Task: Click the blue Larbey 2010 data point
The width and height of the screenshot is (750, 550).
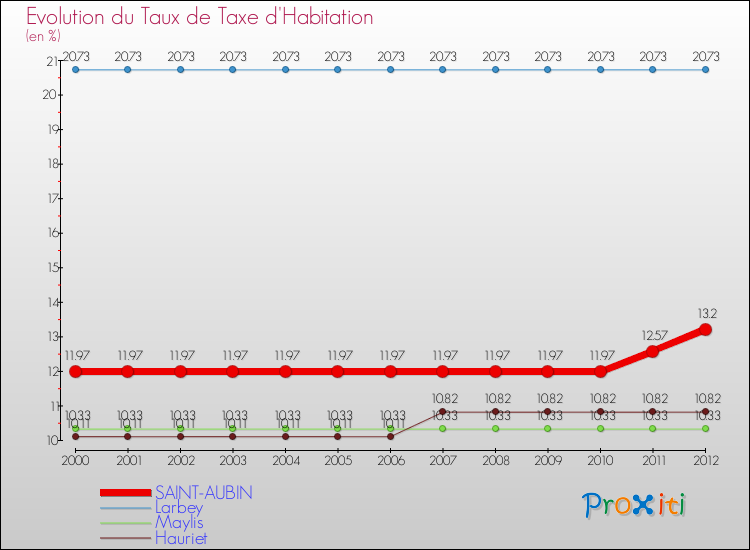Action: point(600,70)
